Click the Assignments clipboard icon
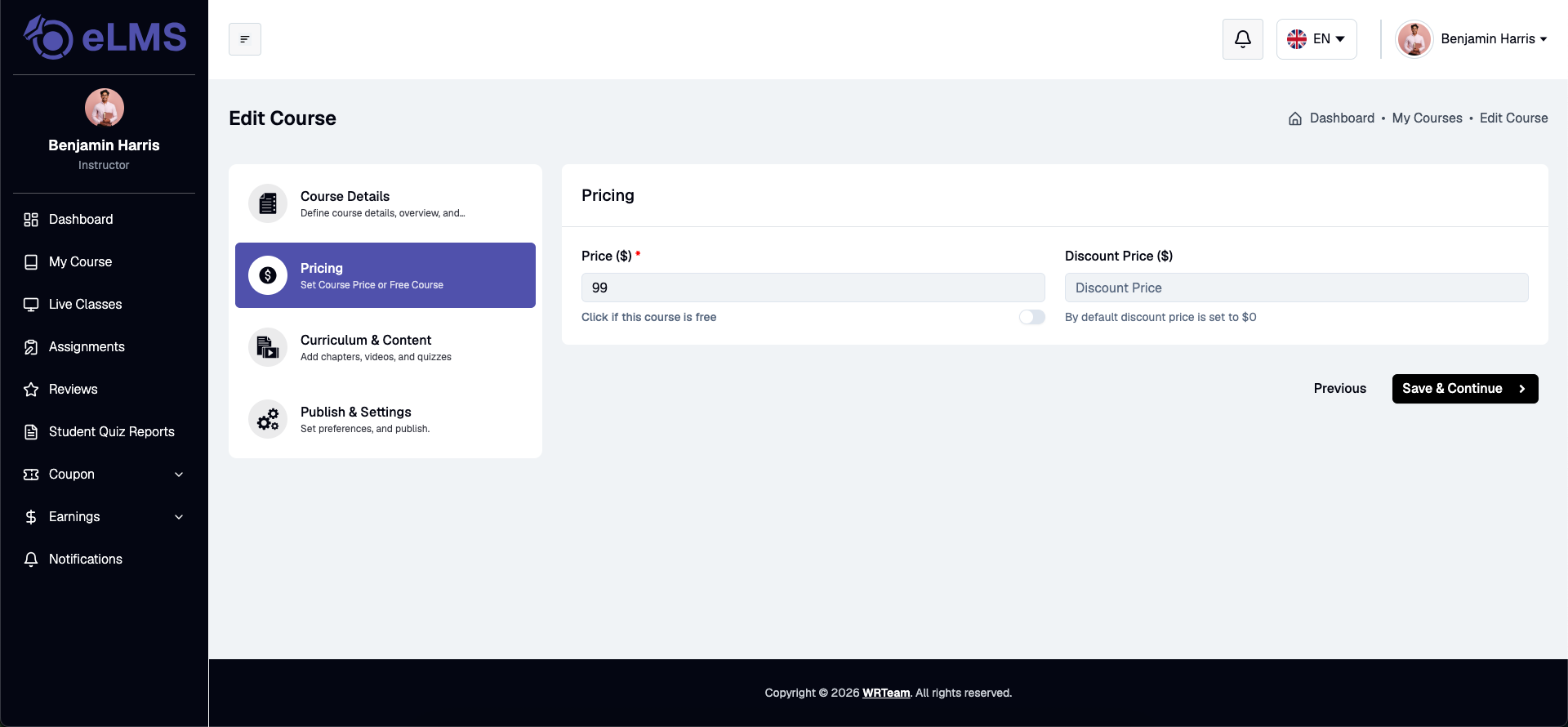Image resolution: width=1568 pixels, height=727 pixels. click(x=31, y=347)
